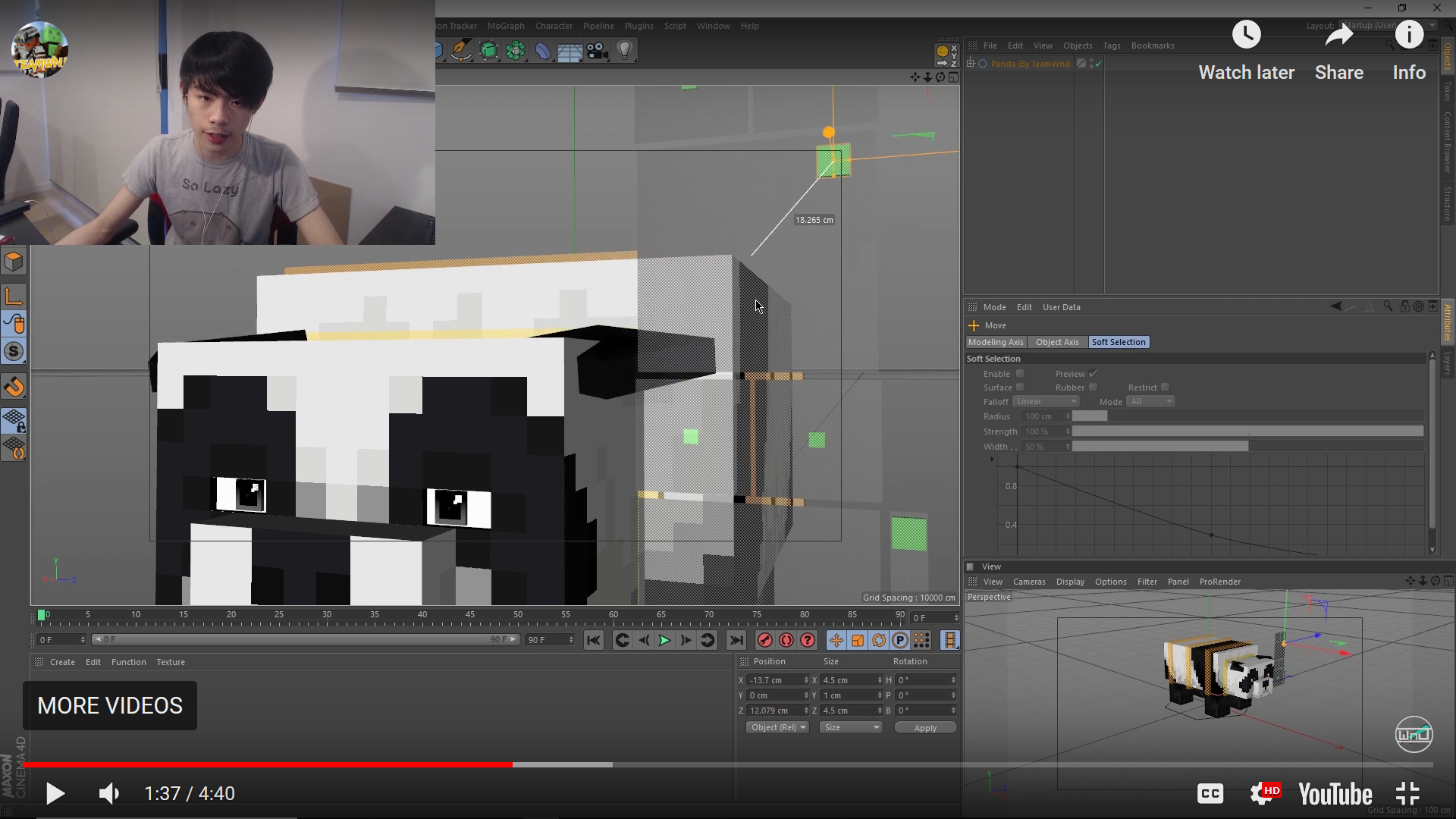
Task: Click the end frame 90 F stepper
Action: (571, 640)
